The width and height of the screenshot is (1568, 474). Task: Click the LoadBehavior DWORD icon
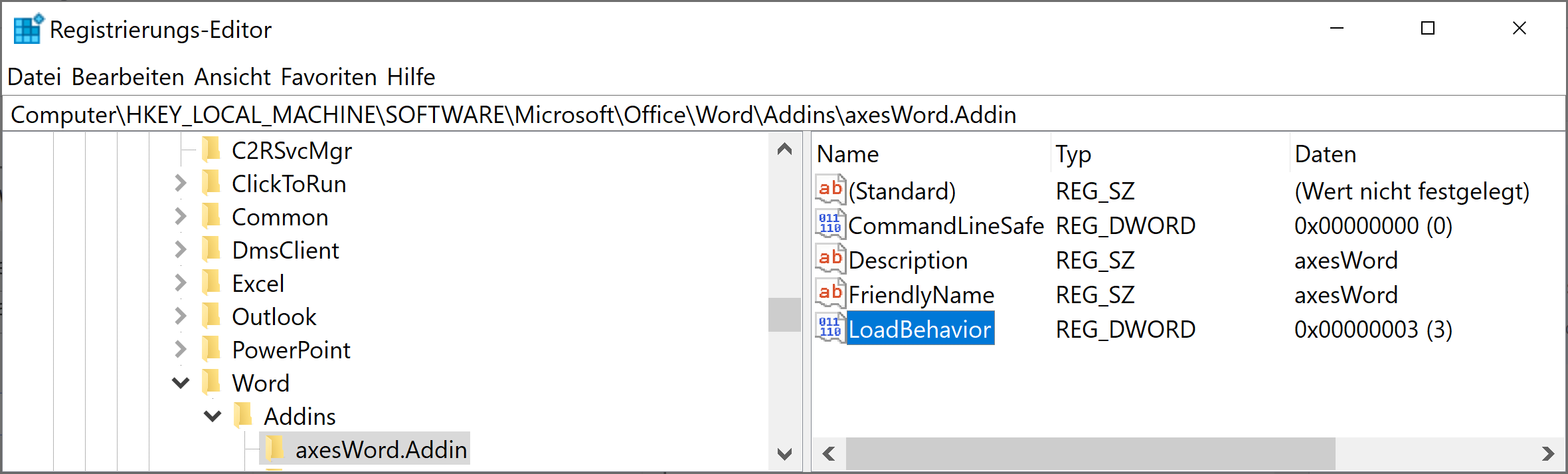(830, 328)
